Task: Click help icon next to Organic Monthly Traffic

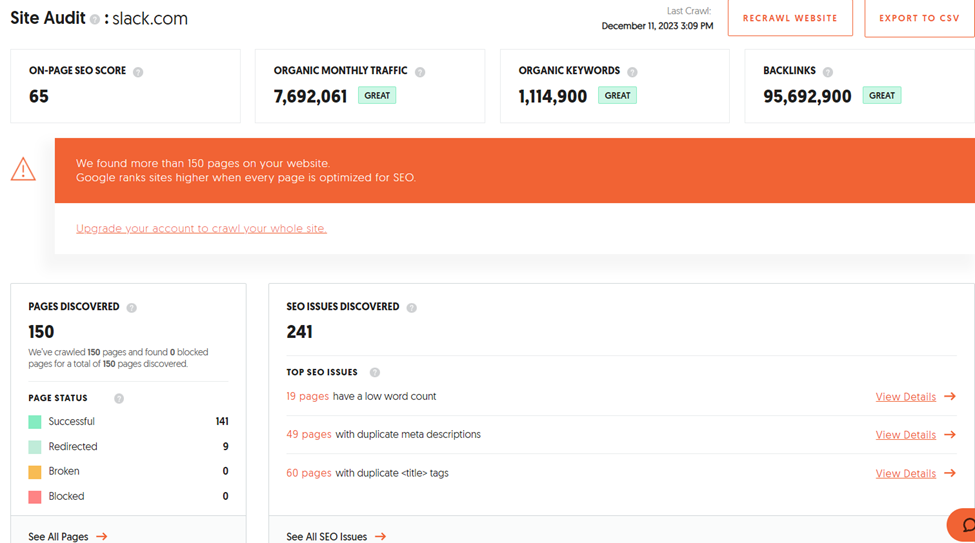Action: pos(420,72)
